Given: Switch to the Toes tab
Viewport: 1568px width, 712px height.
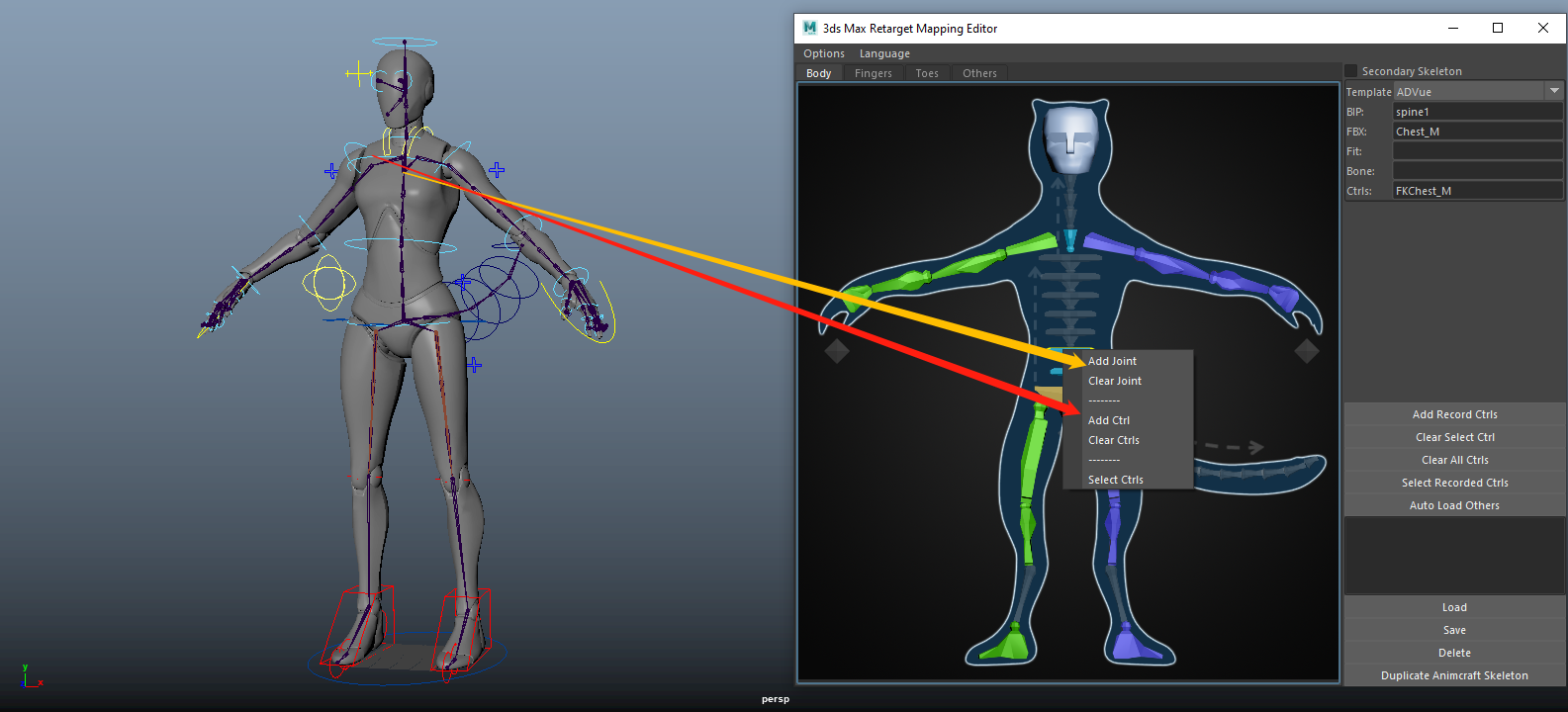Looking at the screenshot, I should pos(927,73).
